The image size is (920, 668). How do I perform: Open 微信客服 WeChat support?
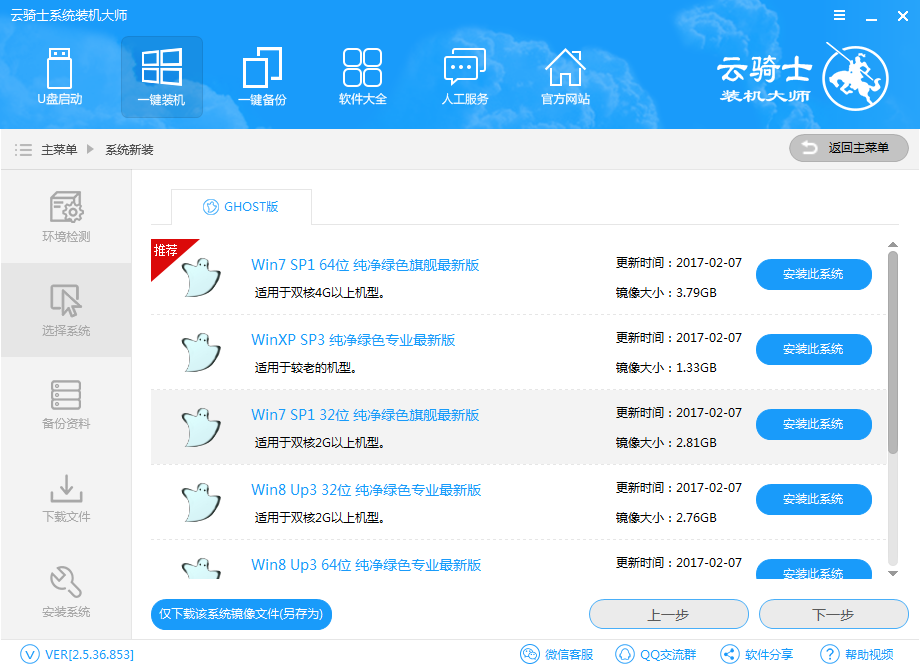point(557,655)
